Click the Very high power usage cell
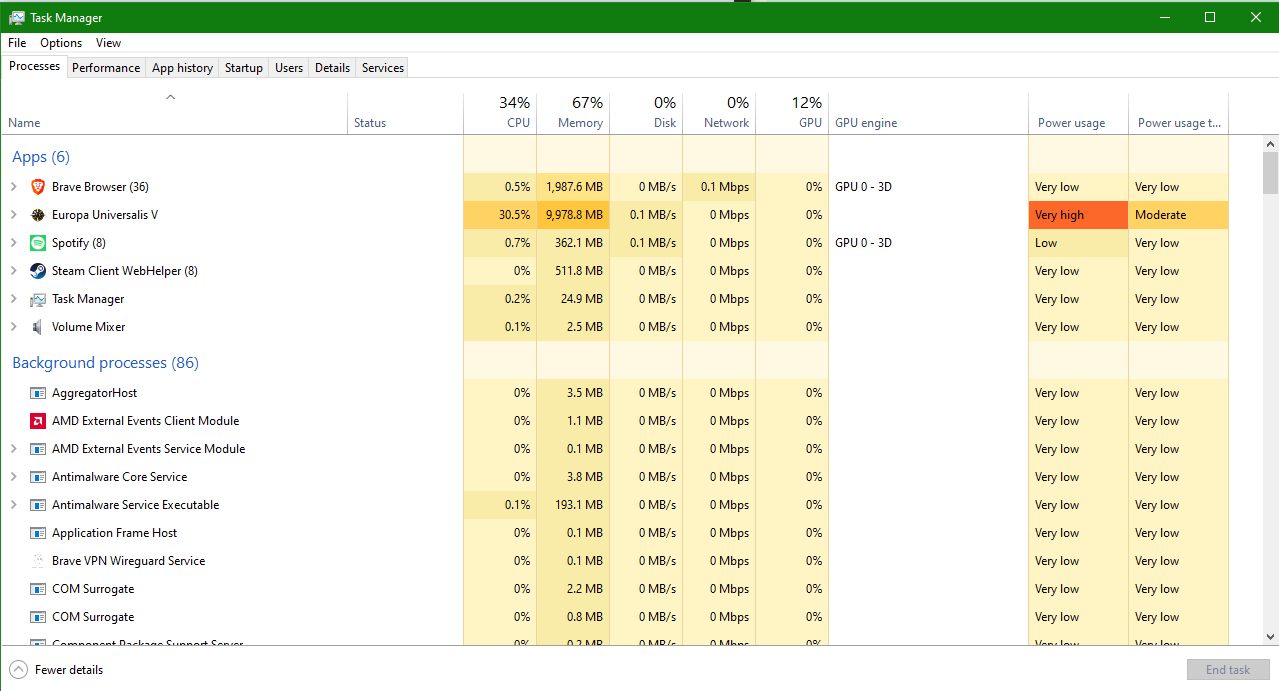 click(1078, 215)
